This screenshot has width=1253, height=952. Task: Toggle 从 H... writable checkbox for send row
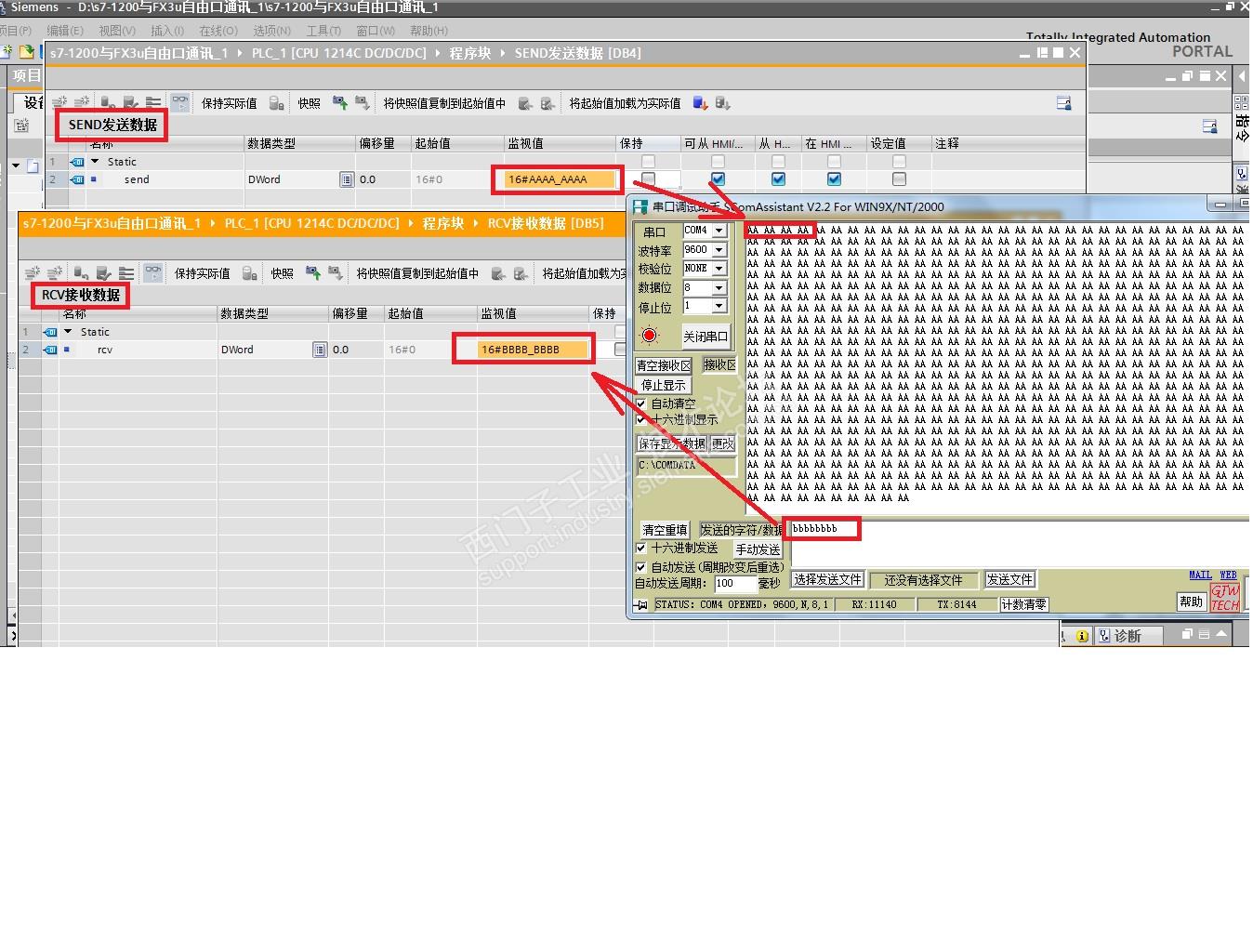778,178
